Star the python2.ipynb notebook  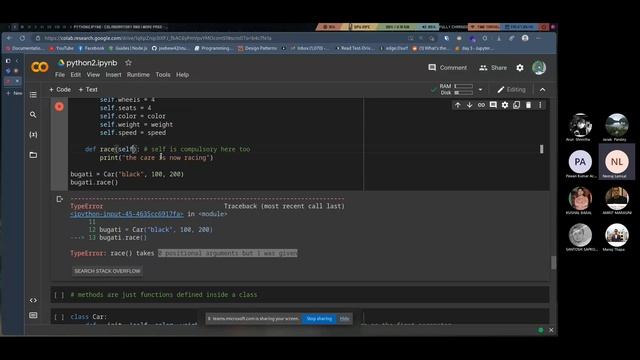pyautogui.click(x=128, y=62)
